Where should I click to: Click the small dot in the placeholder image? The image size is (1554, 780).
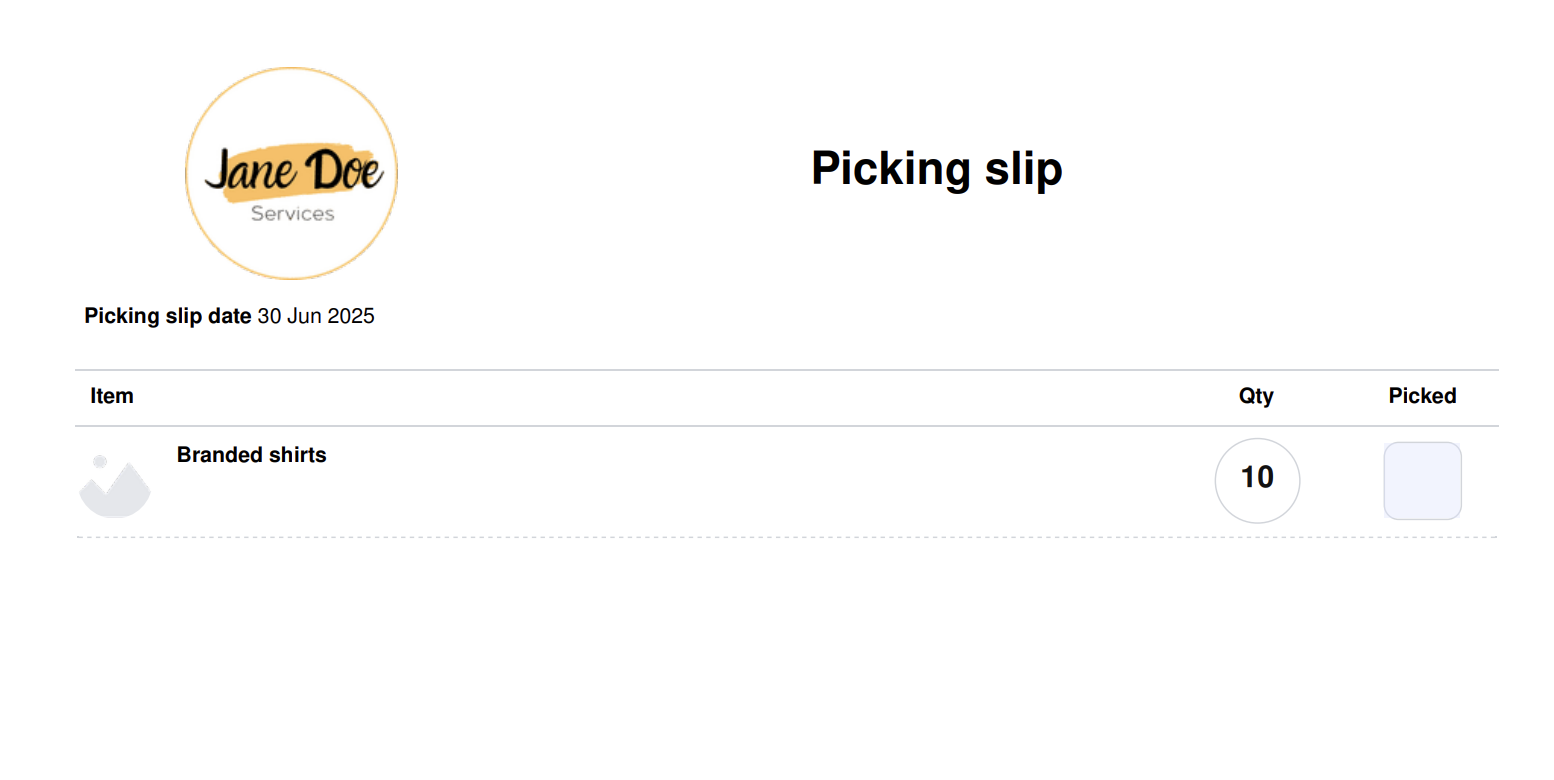click(x=100, y=461)
